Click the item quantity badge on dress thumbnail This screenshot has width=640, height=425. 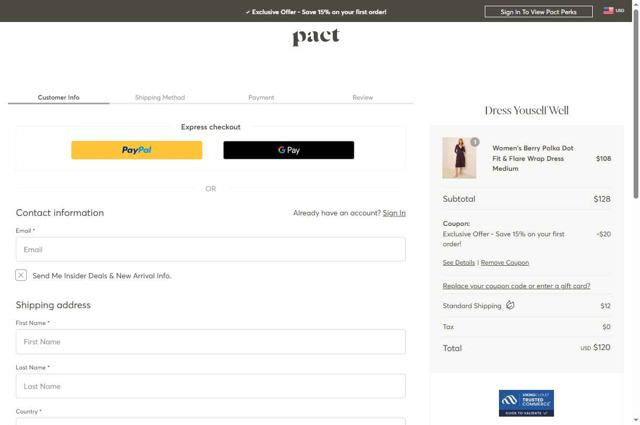pyautogui.click(x=475, y=142)
